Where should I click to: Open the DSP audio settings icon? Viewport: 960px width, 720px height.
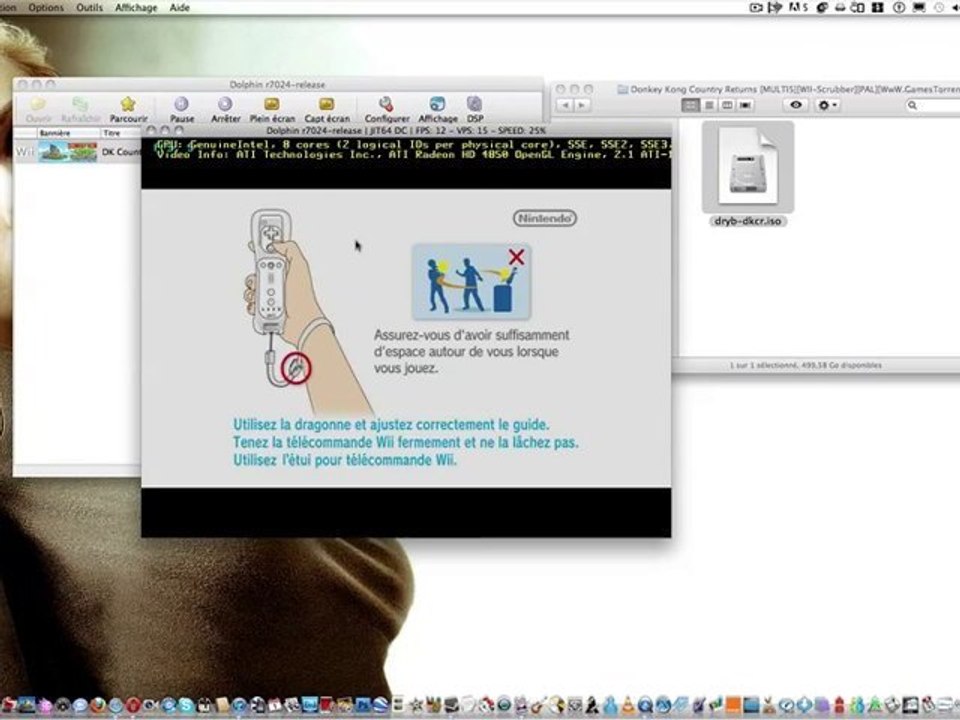tap(475, 108)
